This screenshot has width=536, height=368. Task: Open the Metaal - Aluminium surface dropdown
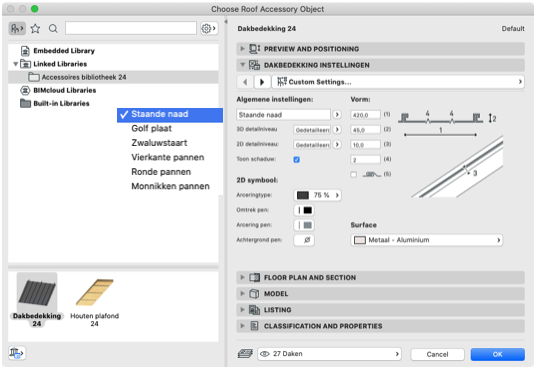pyautogui.click(x=426, y=240)
